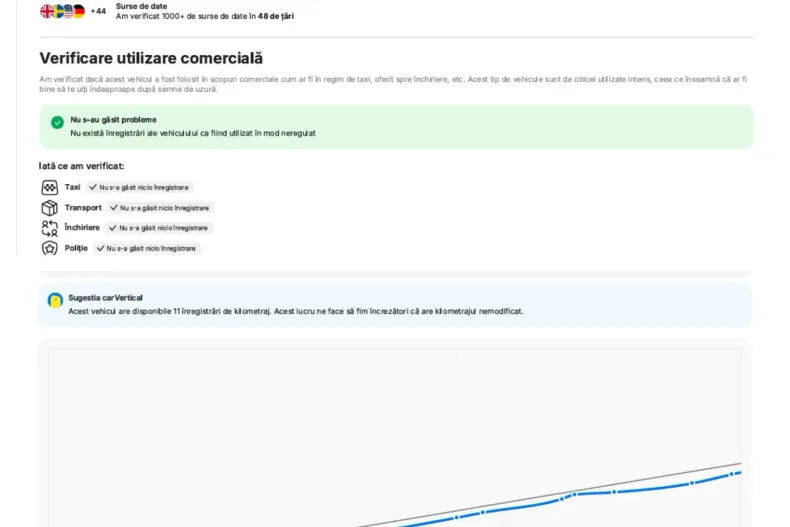
Task: Click the Transport box icon
Action: point(49,208)
